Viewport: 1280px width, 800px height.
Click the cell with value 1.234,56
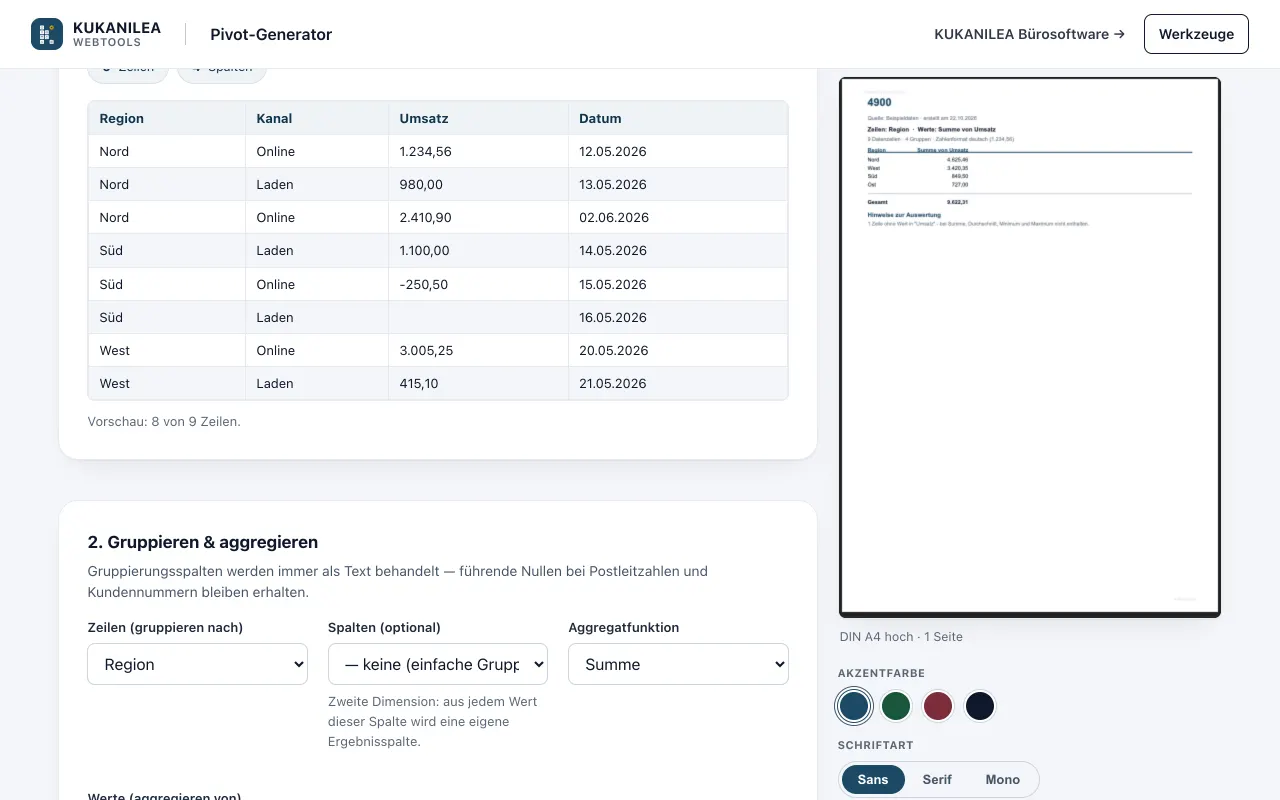(x=478, y=151)
